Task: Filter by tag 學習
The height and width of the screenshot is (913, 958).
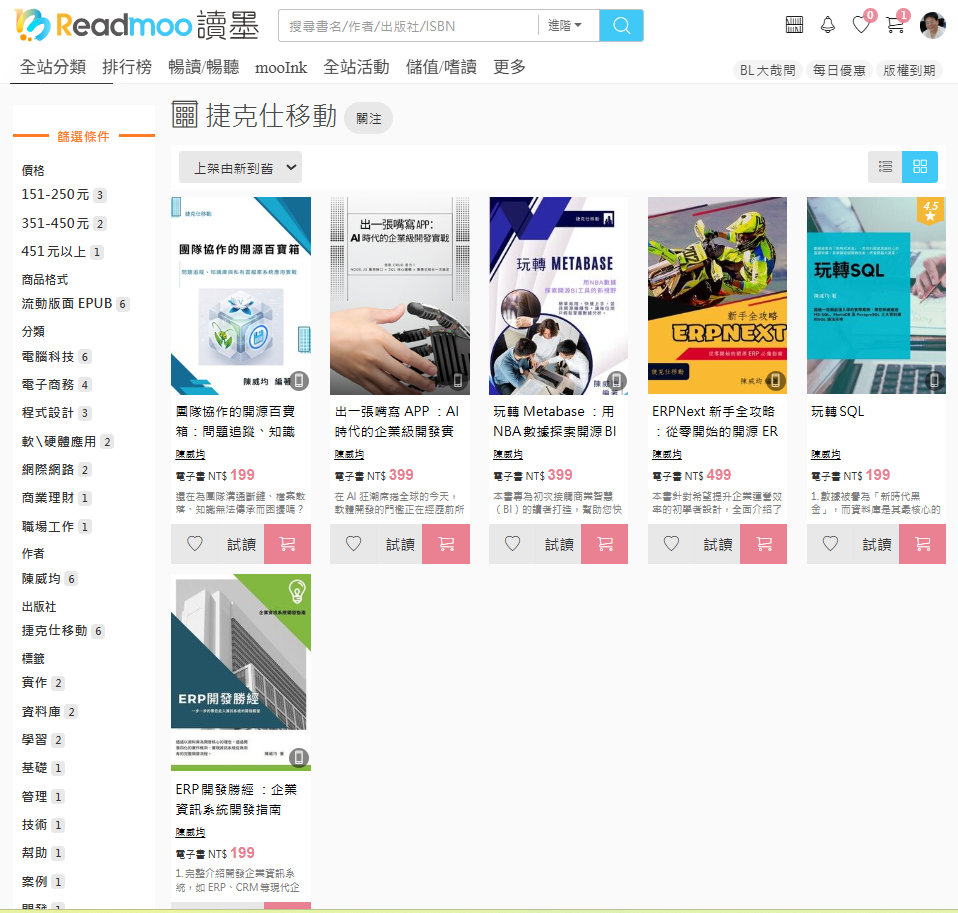Action: click(x=43, y=739)
